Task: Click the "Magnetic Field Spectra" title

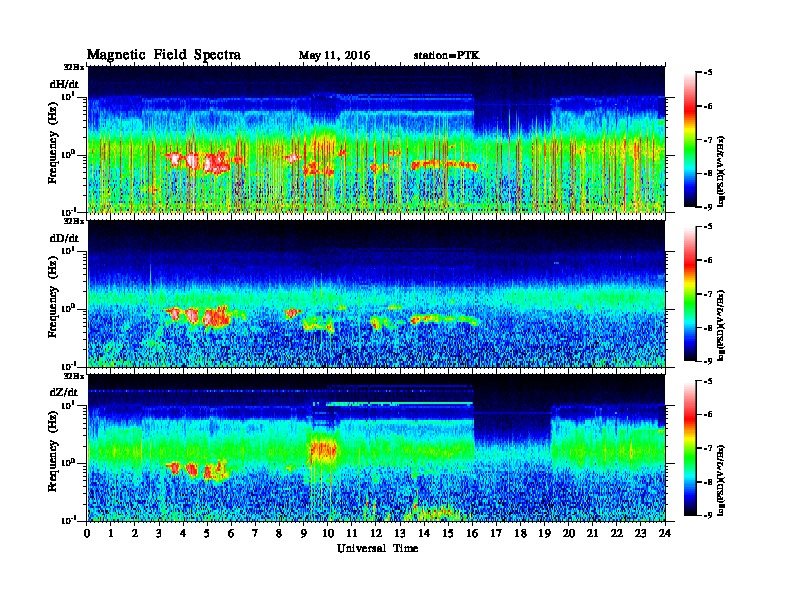Action: click(164, 55)
